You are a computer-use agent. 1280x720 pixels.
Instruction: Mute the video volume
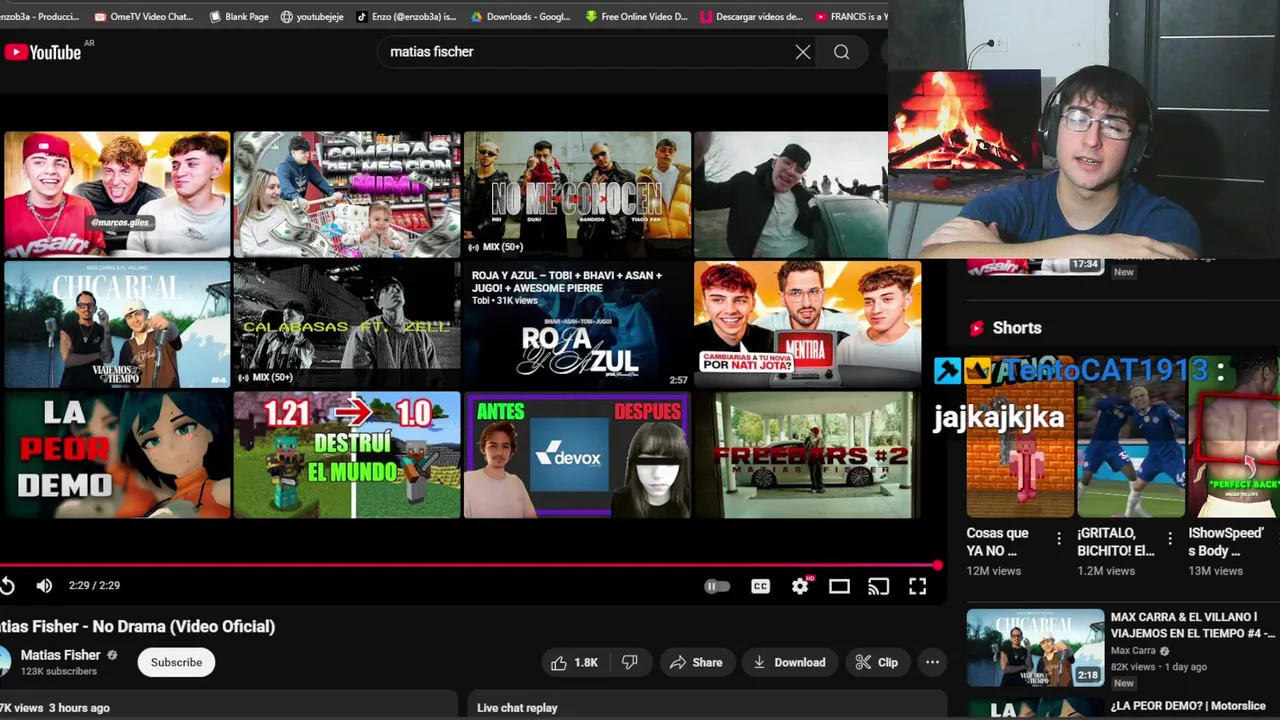44,586
